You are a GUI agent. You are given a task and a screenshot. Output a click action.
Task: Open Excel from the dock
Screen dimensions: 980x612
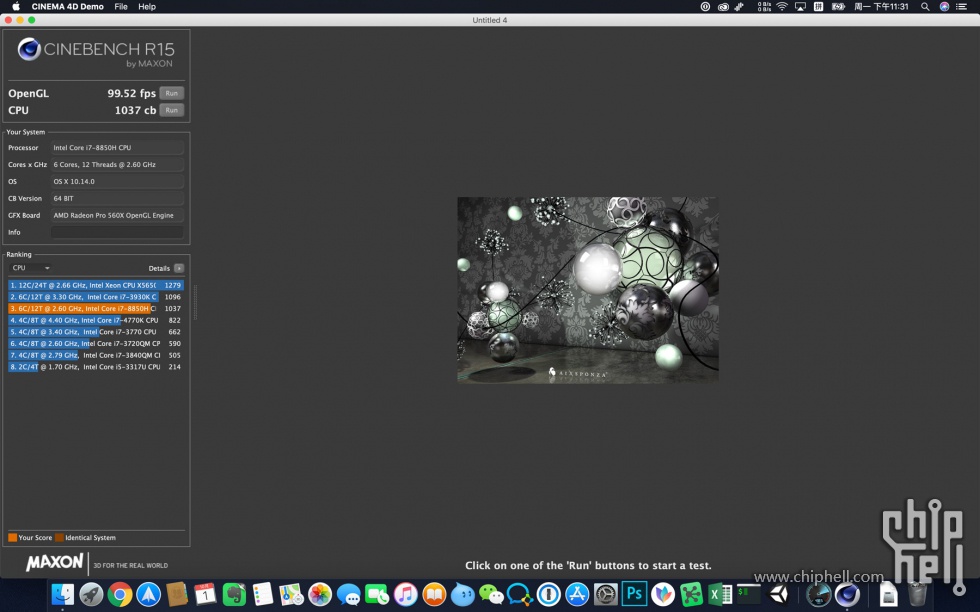coord(720,594)
